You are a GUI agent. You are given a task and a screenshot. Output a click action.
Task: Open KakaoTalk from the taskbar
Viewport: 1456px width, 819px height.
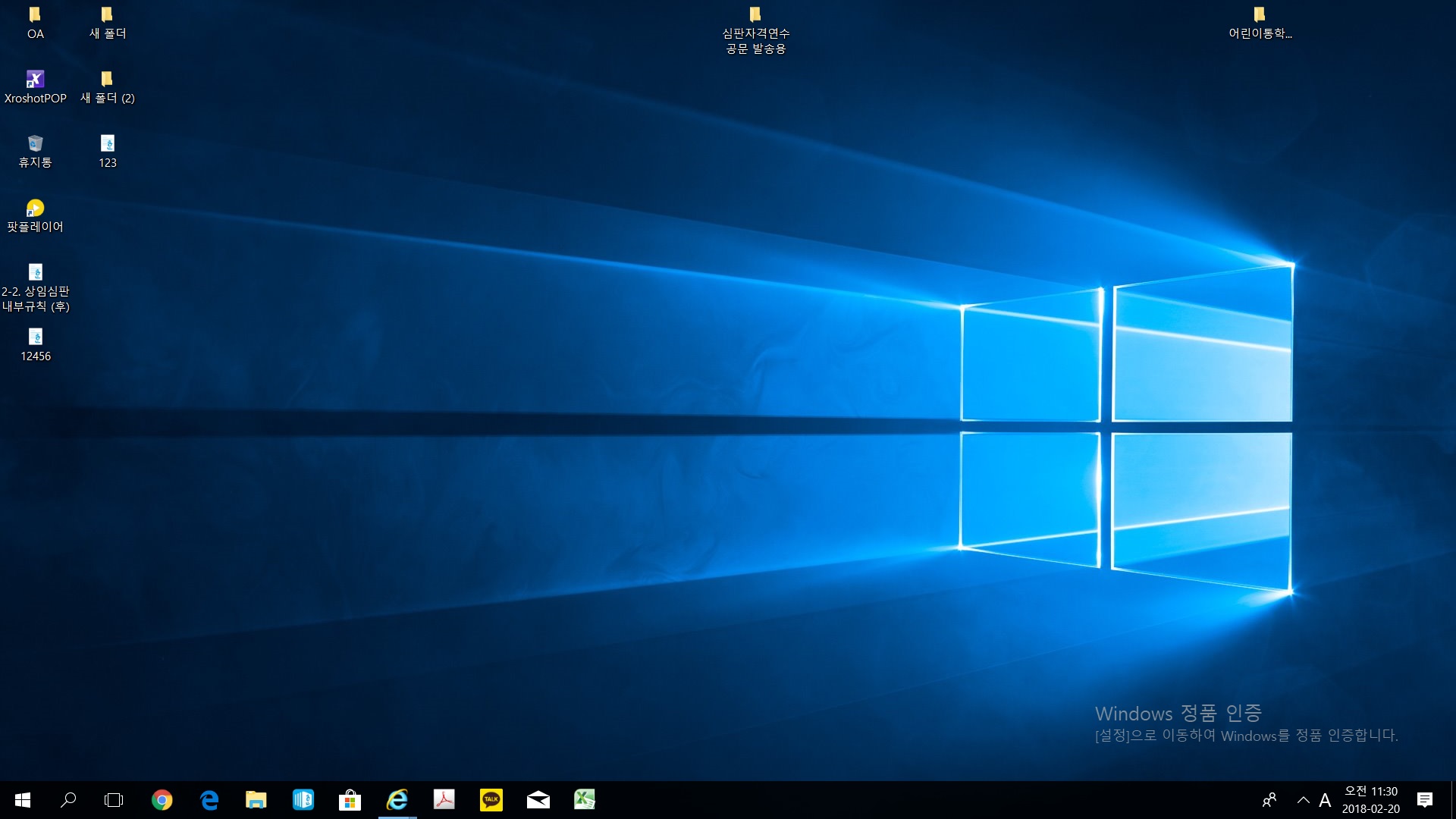tap(491, 800)
